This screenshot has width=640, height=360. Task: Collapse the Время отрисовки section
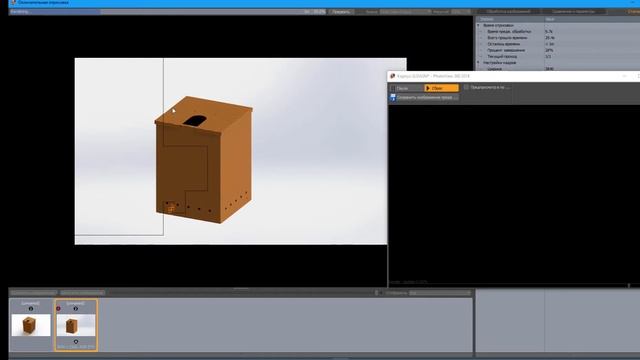click(x=478, y=25)
